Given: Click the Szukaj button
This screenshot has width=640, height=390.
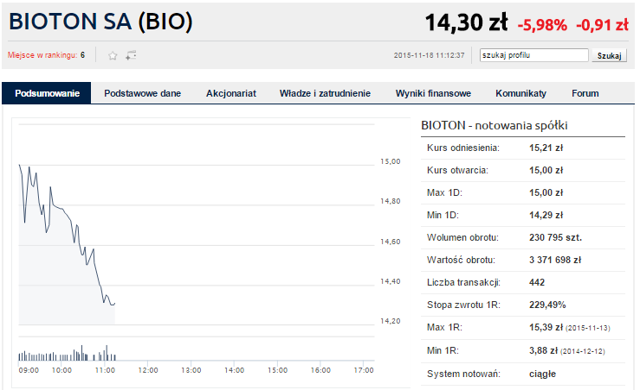Looking at the screenshot, I should click(609, 55).
